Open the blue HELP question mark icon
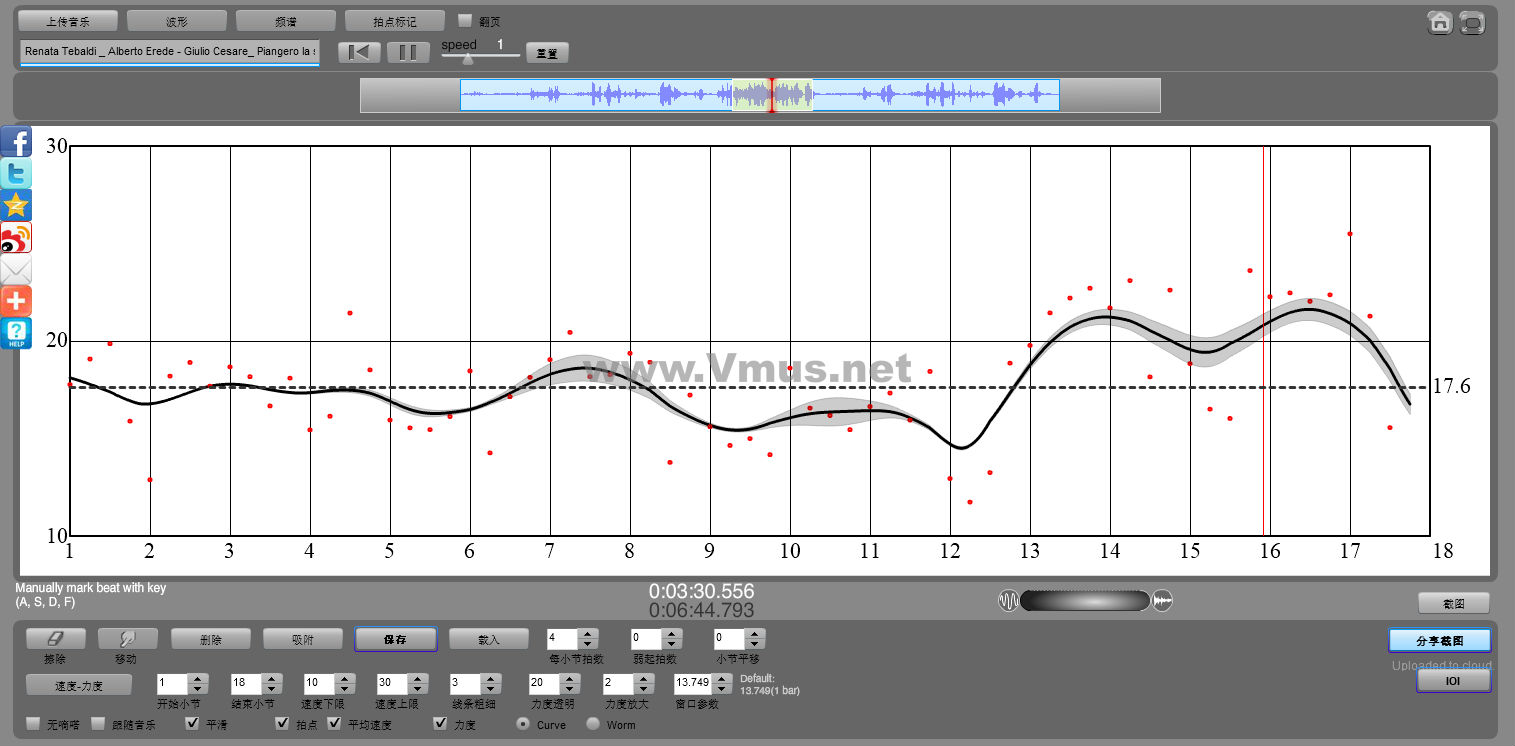 click(16, 333)
